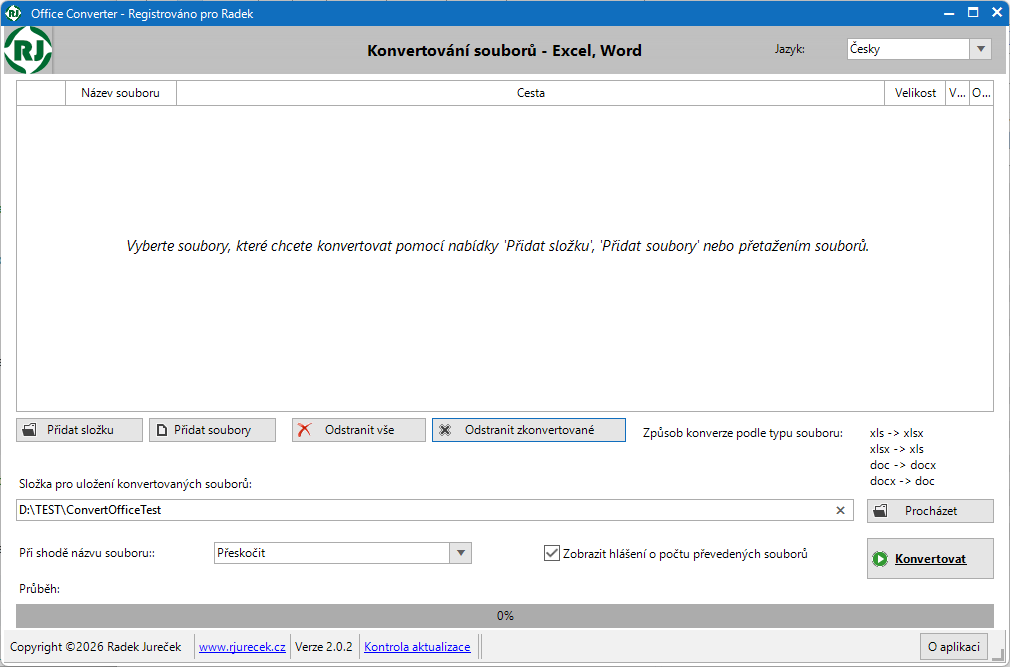Screen dimensions: 1010x667
Task: Browse for folder with Procházet
Action: pyautogui.click(x=930, y=511)
